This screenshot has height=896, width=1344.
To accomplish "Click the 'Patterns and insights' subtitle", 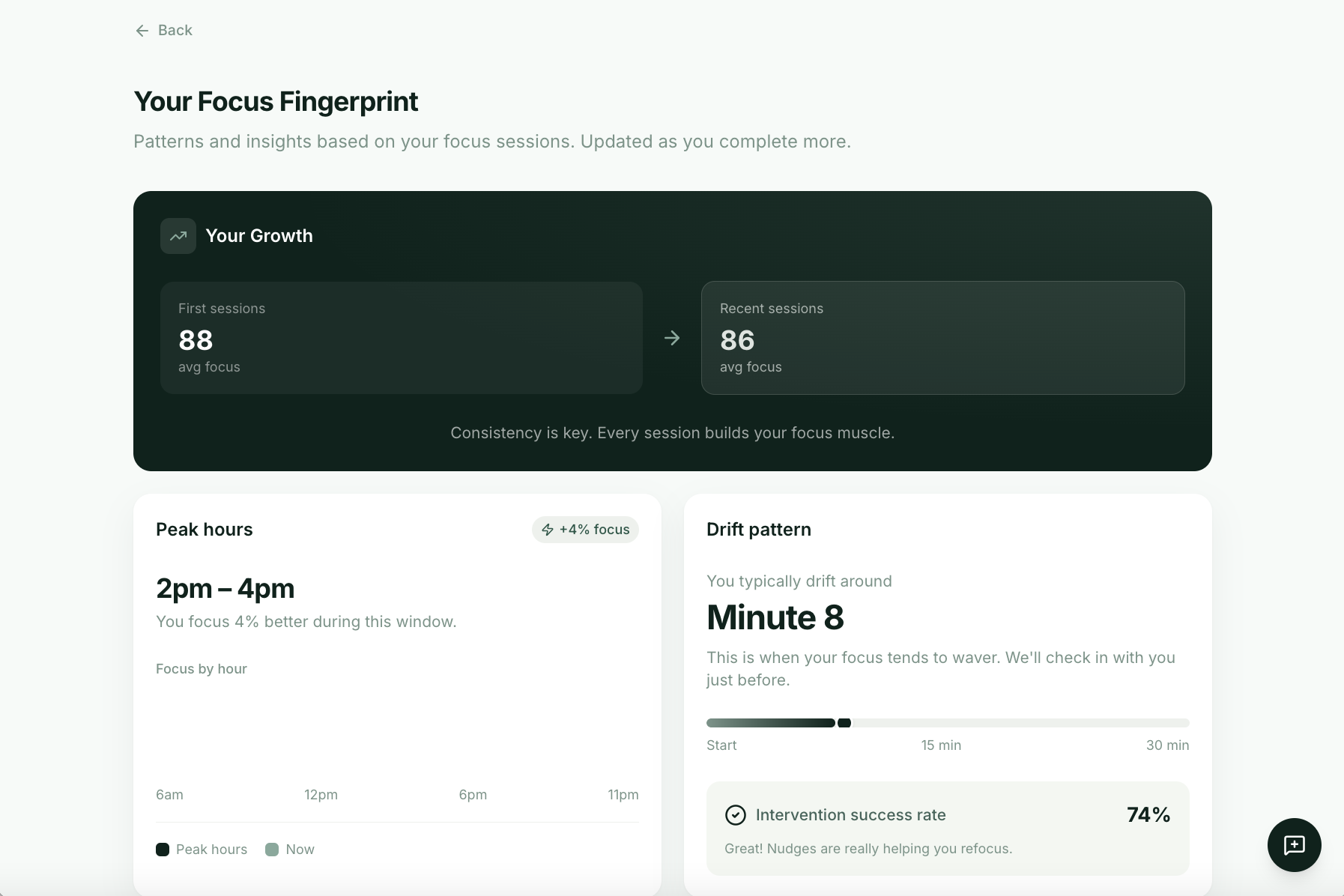I will [x=492, y=142].
